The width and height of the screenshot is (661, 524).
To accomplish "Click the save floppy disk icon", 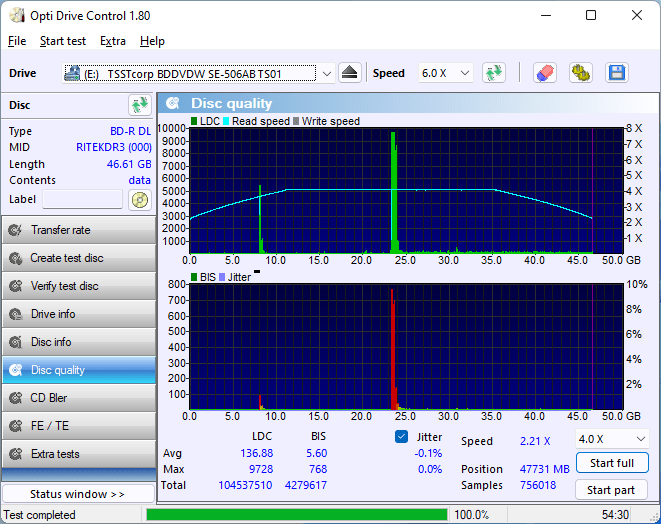I will click(616, 73).
